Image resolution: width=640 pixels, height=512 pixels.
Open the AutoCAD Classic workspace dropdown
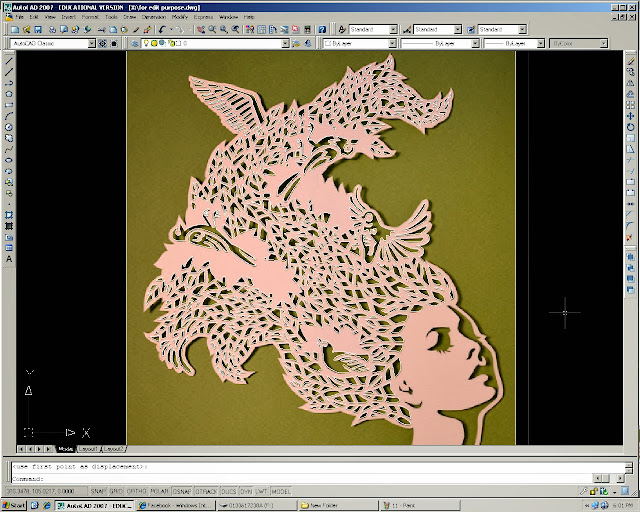tap(92, 43)
